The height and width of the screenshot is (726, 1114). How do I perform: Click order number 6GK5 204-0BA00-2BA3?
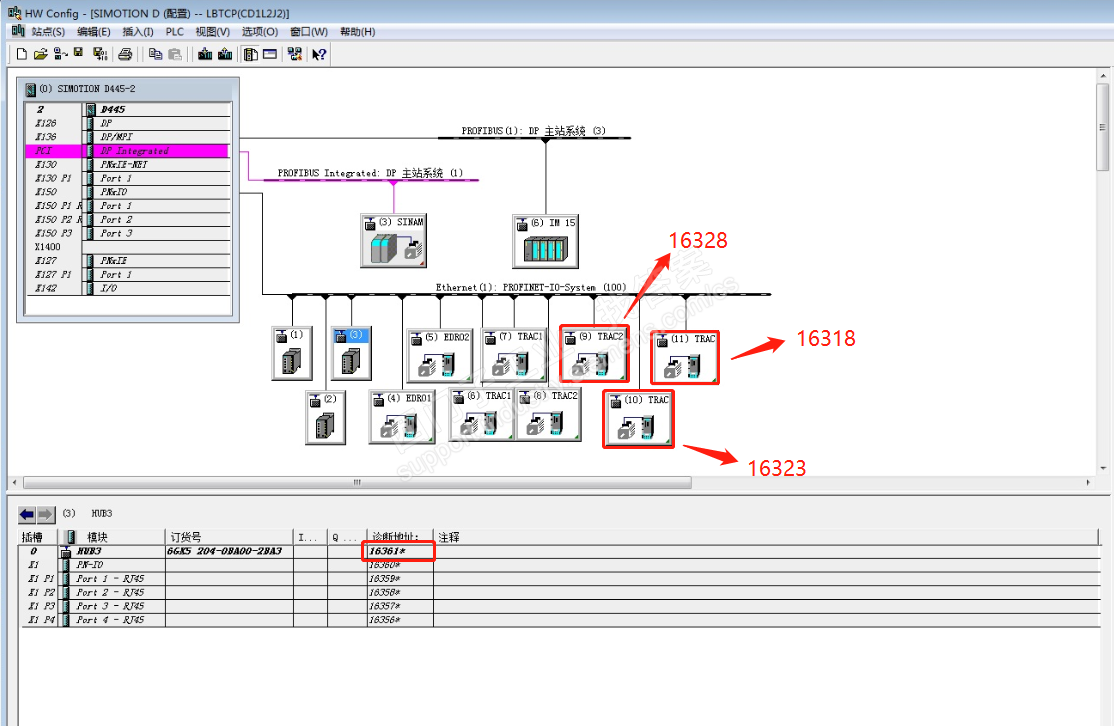pos(225,551)
